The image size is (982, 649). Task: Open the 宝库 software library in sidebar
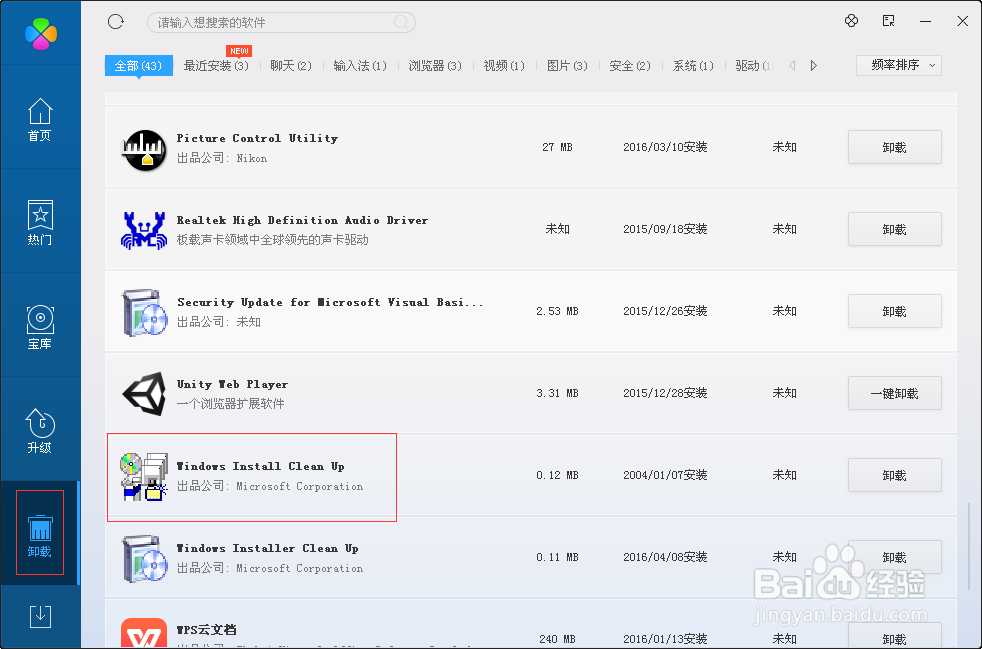point(39,327)
